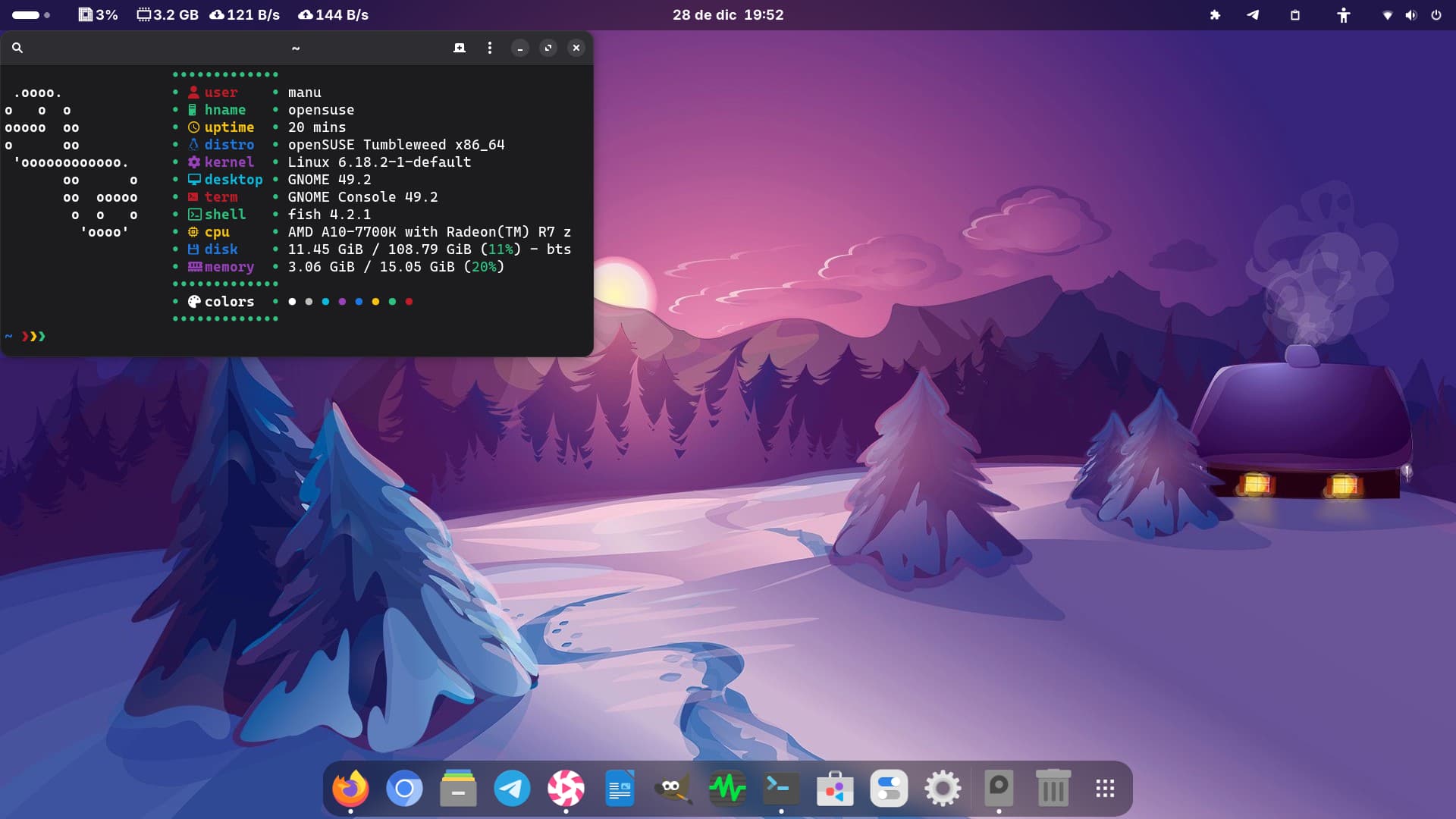1456x819 pixels.
Task: Launch LibreOffice Writer from the dock
Action: click(x=620, y=789)
